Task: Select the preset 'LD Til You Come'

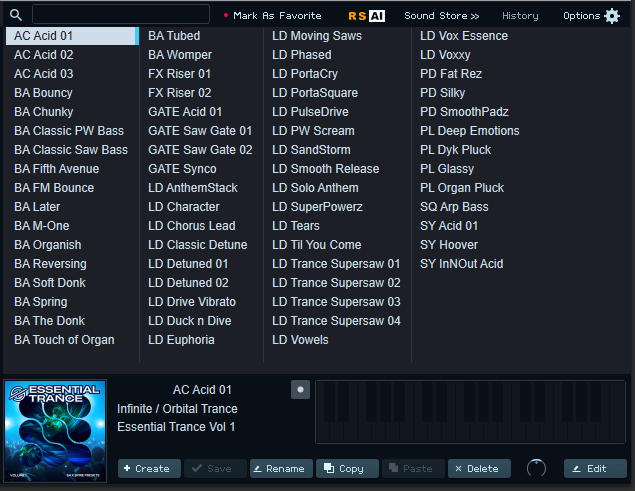Action: click(x=316, y=245)
